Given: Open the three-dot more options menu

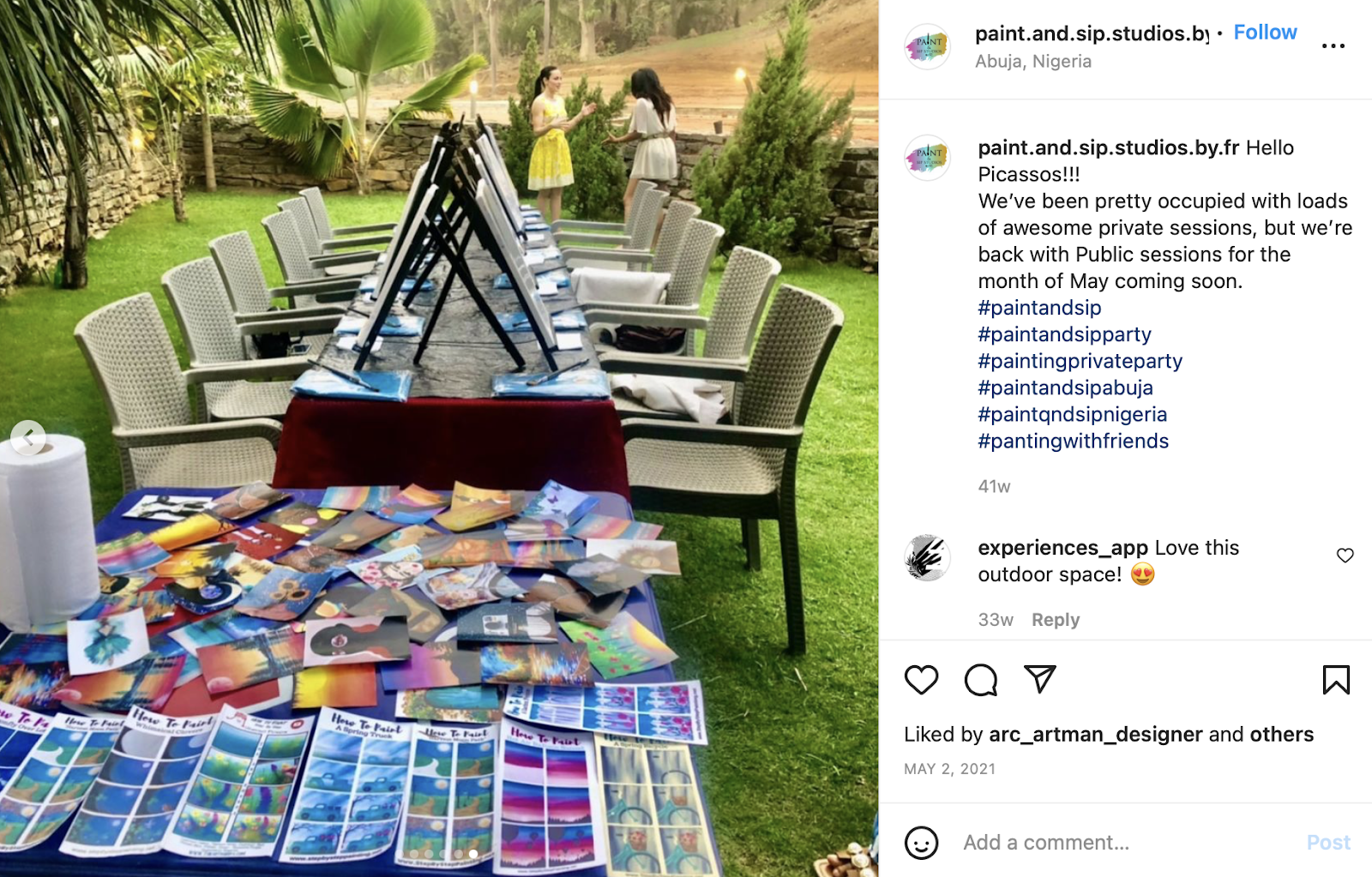Looking at the screenshot, I should coord(1333,45).
